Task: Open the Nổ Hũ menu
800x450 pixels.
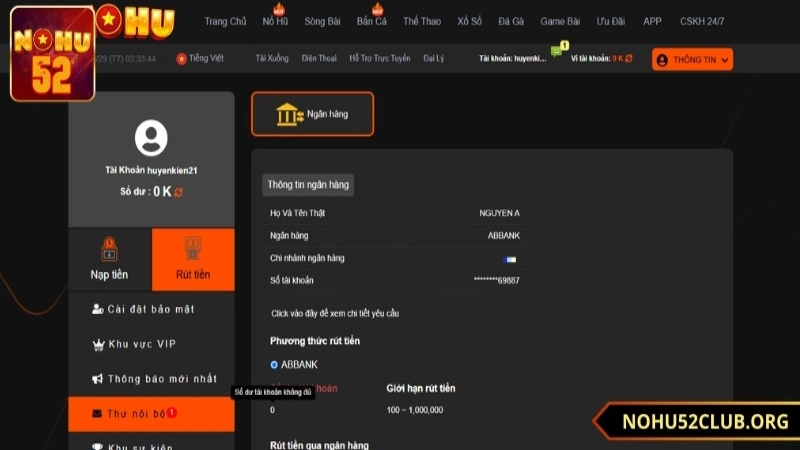Action: pos(278,21)
